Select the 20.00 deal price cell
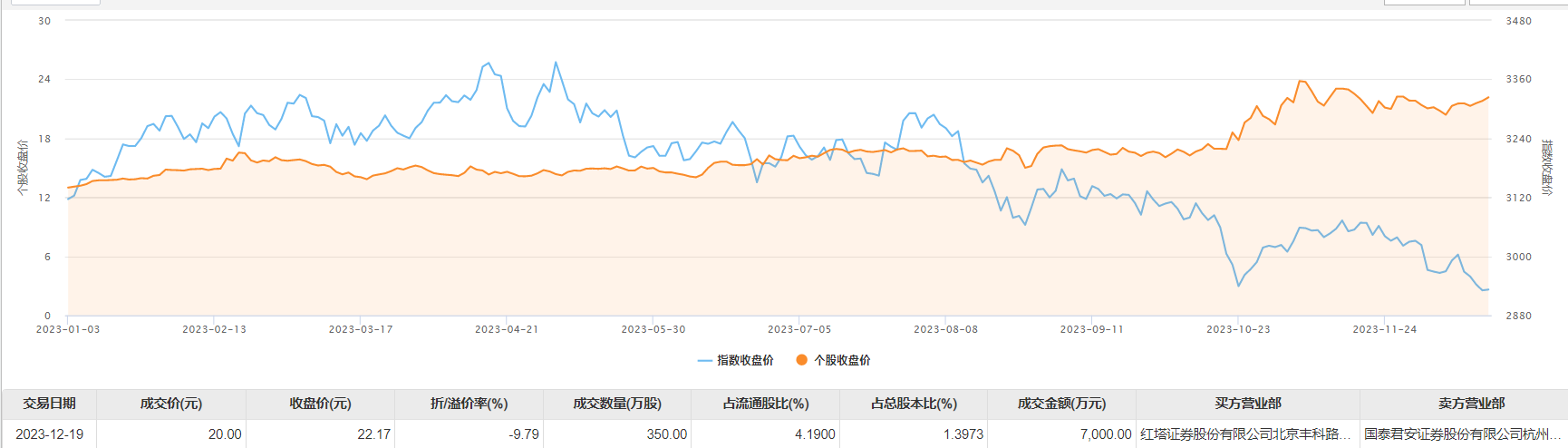 coord(171,434)
